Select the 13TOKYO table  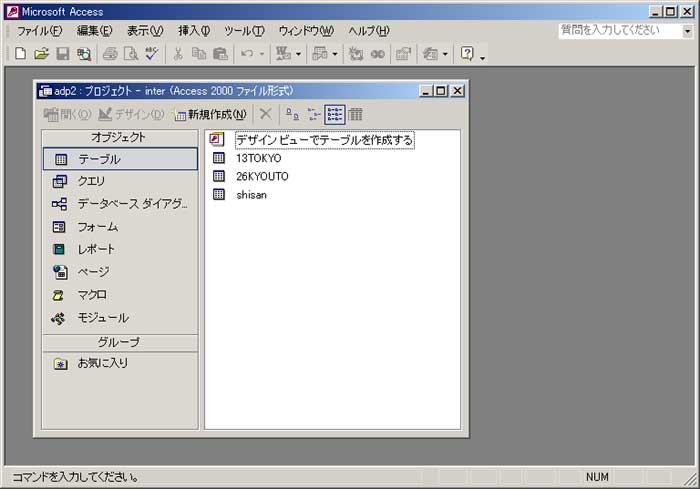click(x=258, y=158)
